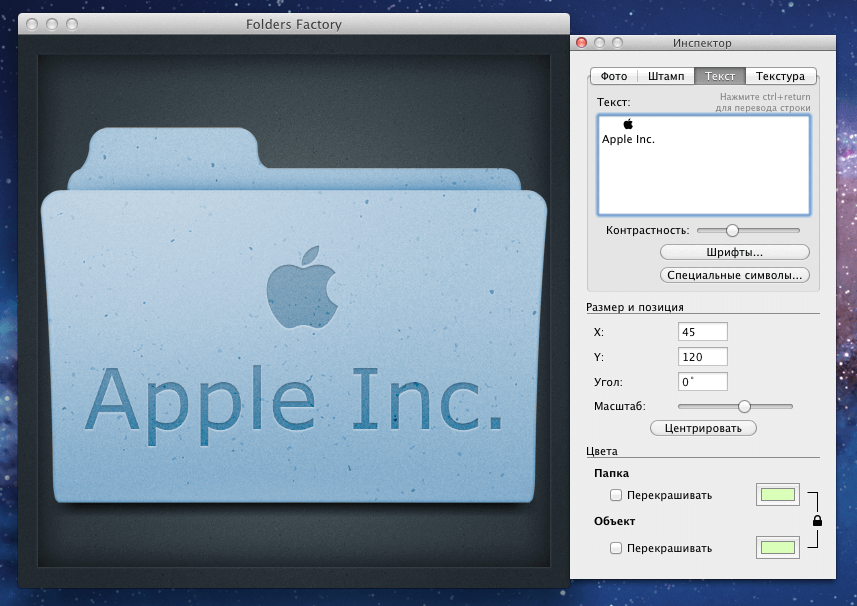
Task: Open the Объект color swatch
Action: (777, 547)
